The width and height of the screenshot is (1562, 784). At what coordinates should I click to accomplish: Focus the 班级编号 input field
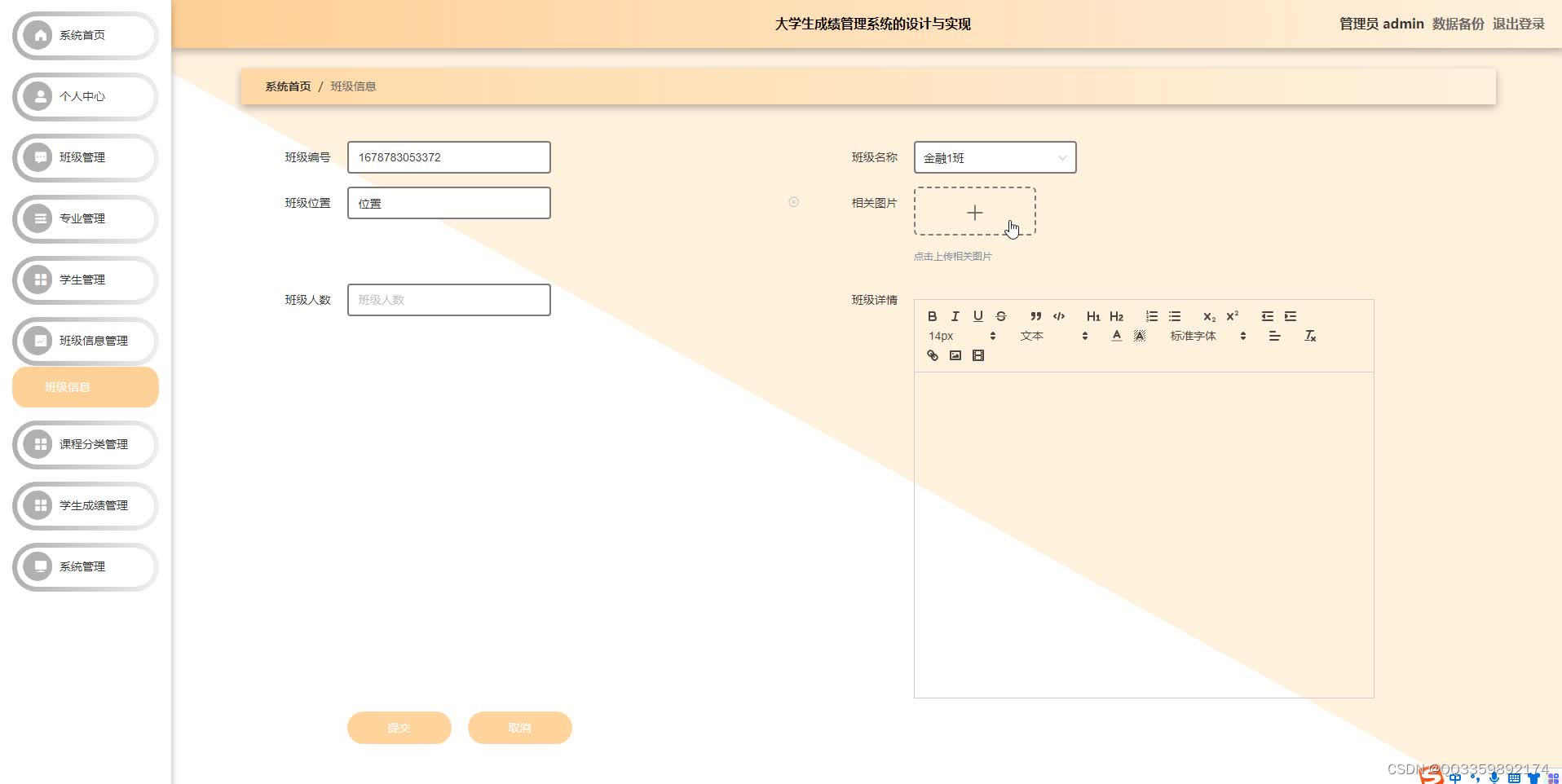[x=448, y=157]
